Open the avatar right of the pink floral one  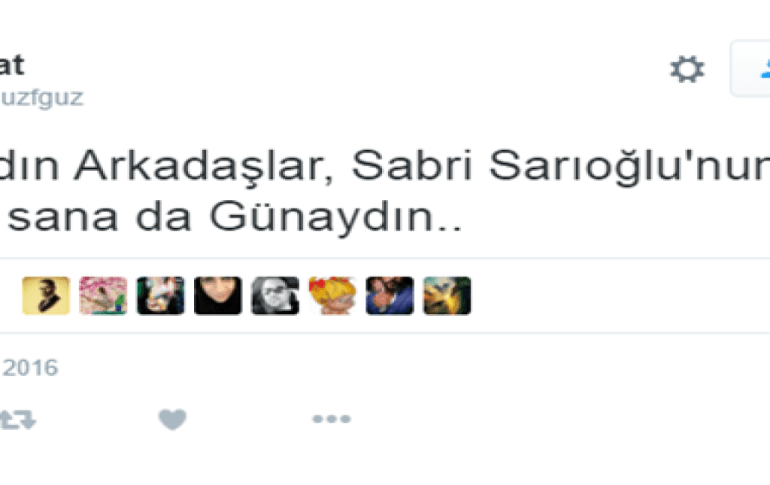tap(161, 296)
